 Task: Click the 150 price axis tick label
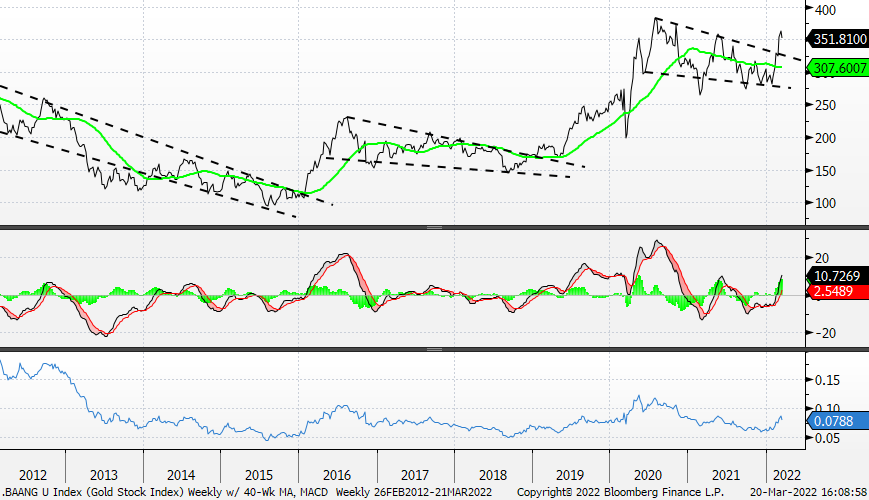[826, 171]
